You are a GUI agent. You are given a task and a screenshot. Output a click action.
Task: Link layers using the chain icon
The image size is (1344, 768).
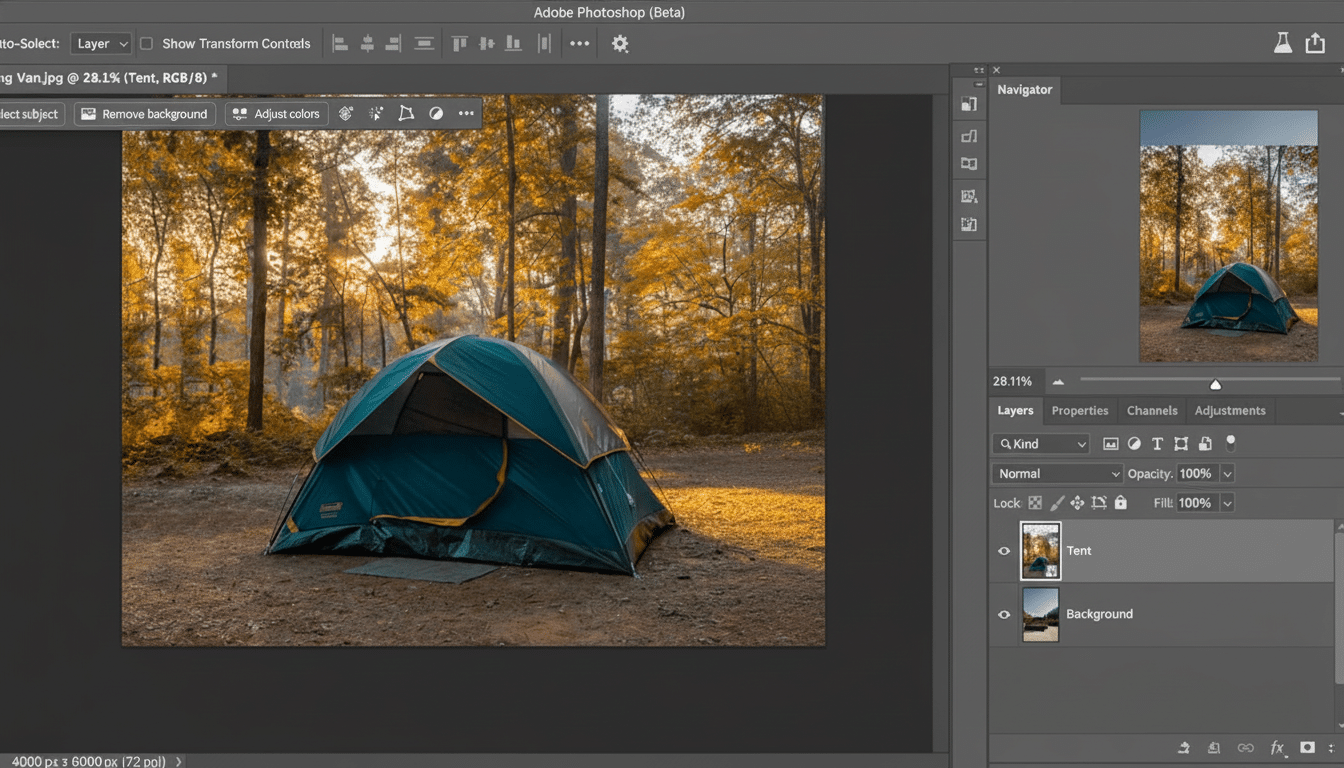pos(1246,747)
